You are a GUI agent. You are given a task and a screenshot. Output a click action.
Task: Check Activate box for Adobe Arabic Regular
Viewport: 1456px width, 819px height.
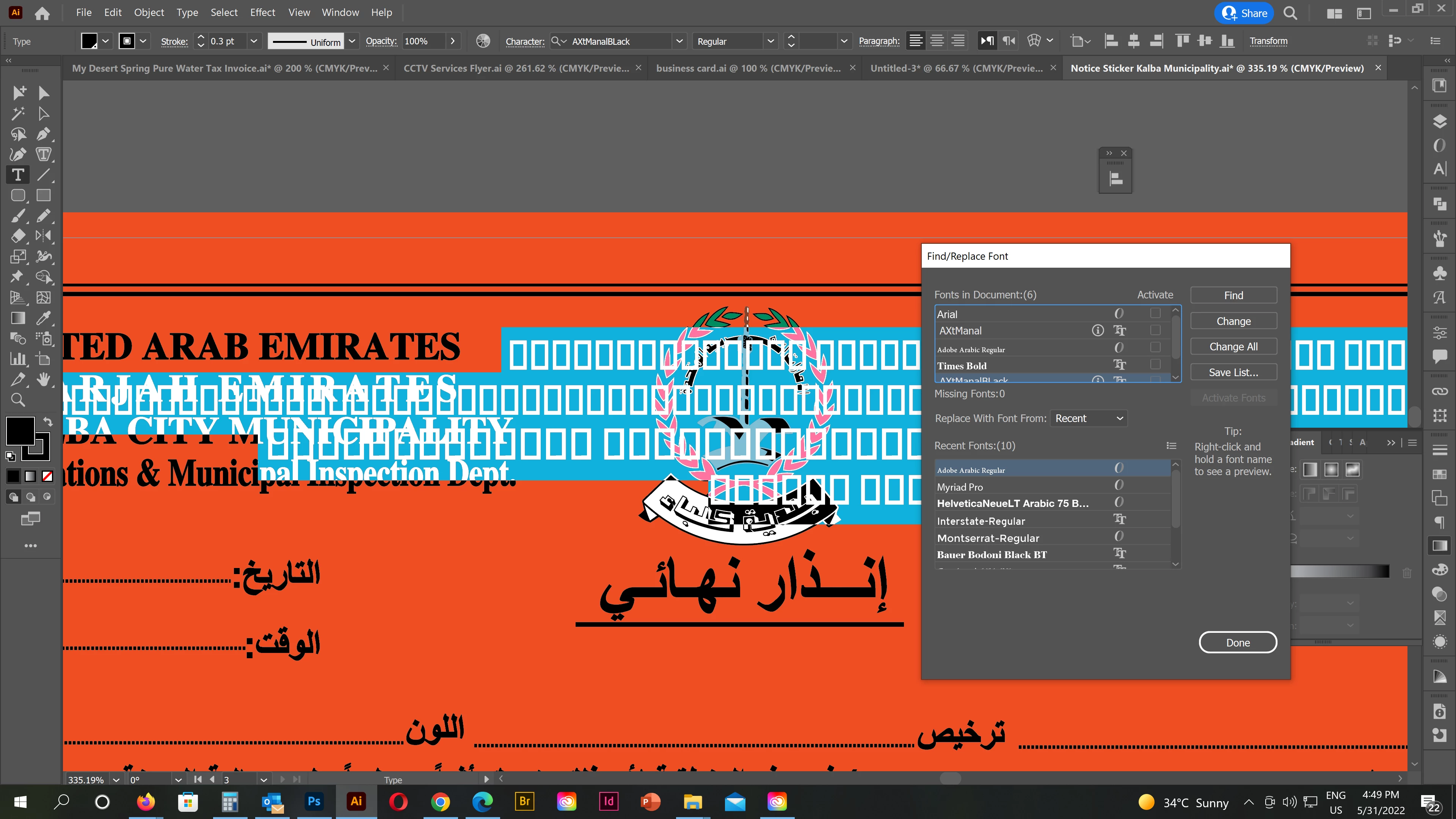pos(1155,347)
